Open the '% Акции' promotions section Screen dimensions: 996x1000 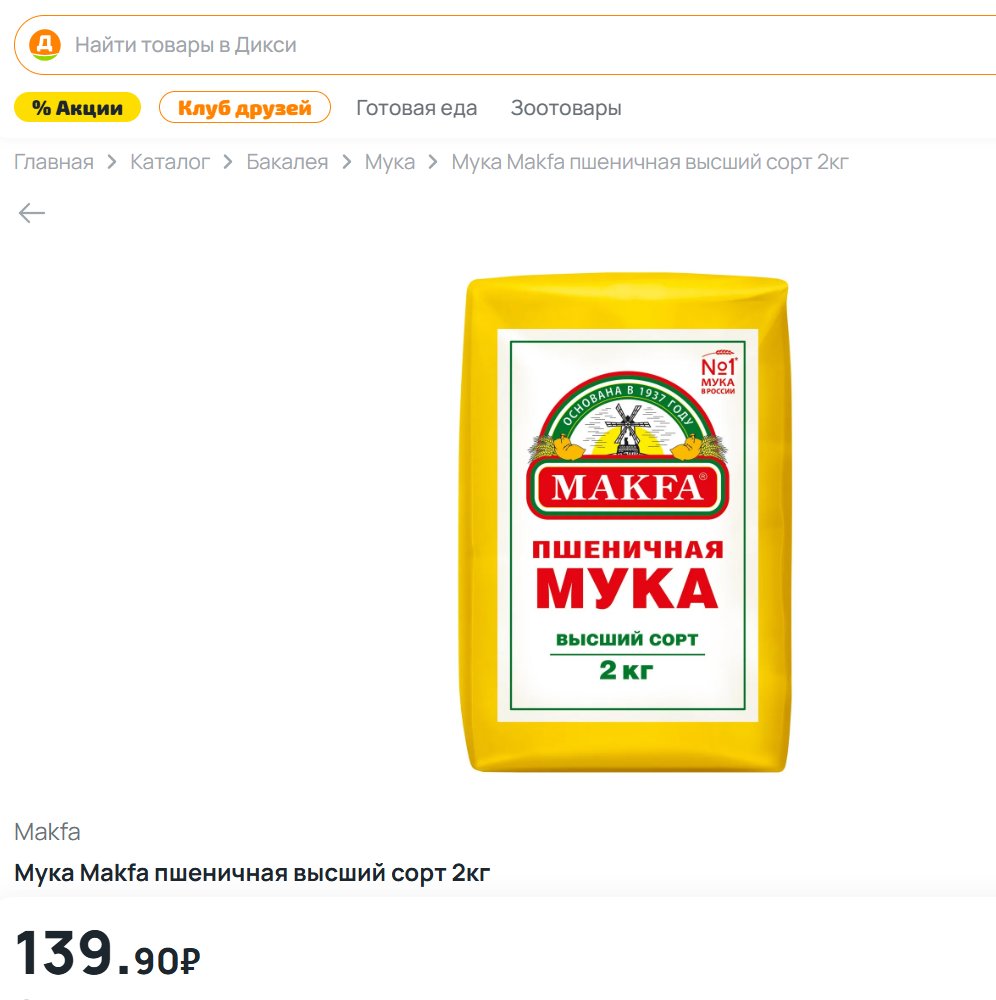coord(77,108)
